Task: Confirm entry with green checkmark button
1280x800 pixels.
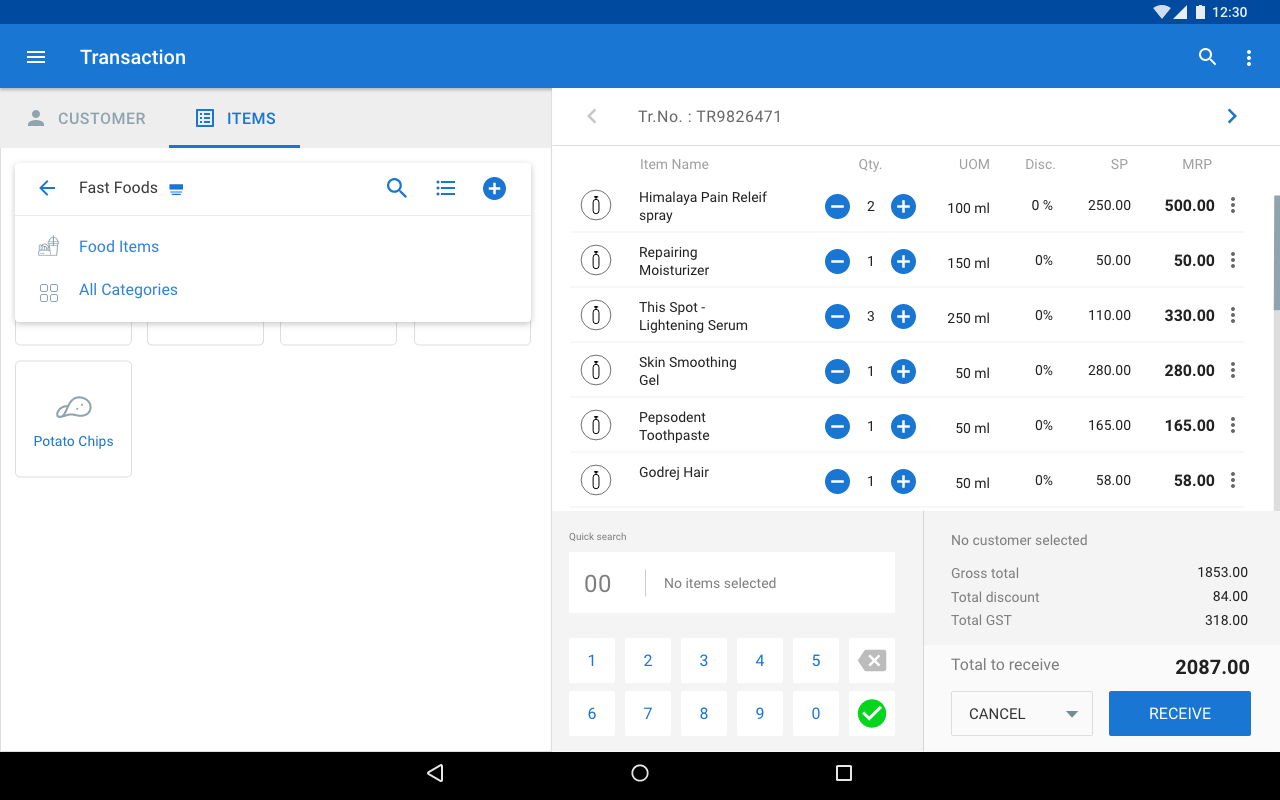Action: pos(872,713)
